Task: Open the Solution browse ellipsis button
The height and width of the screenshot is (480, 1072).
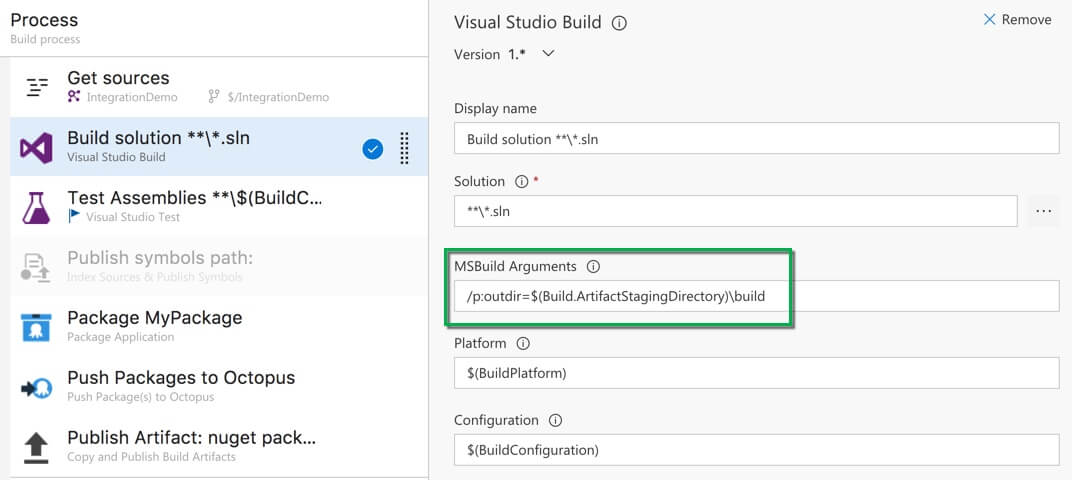Action: [x=1043, y=211]
